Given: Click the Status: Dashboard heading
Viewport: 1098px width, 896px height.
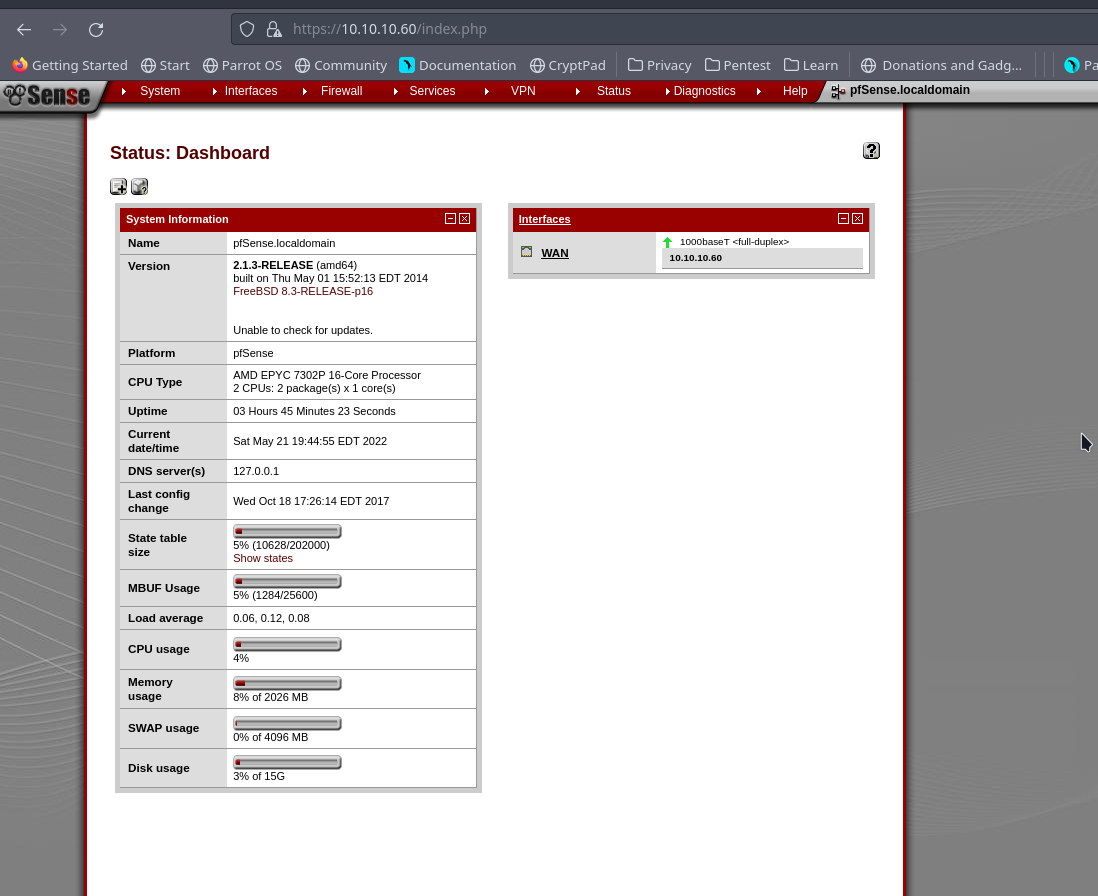Looking at the screenshot, I should pyautogui.click(x=190, y=153).
